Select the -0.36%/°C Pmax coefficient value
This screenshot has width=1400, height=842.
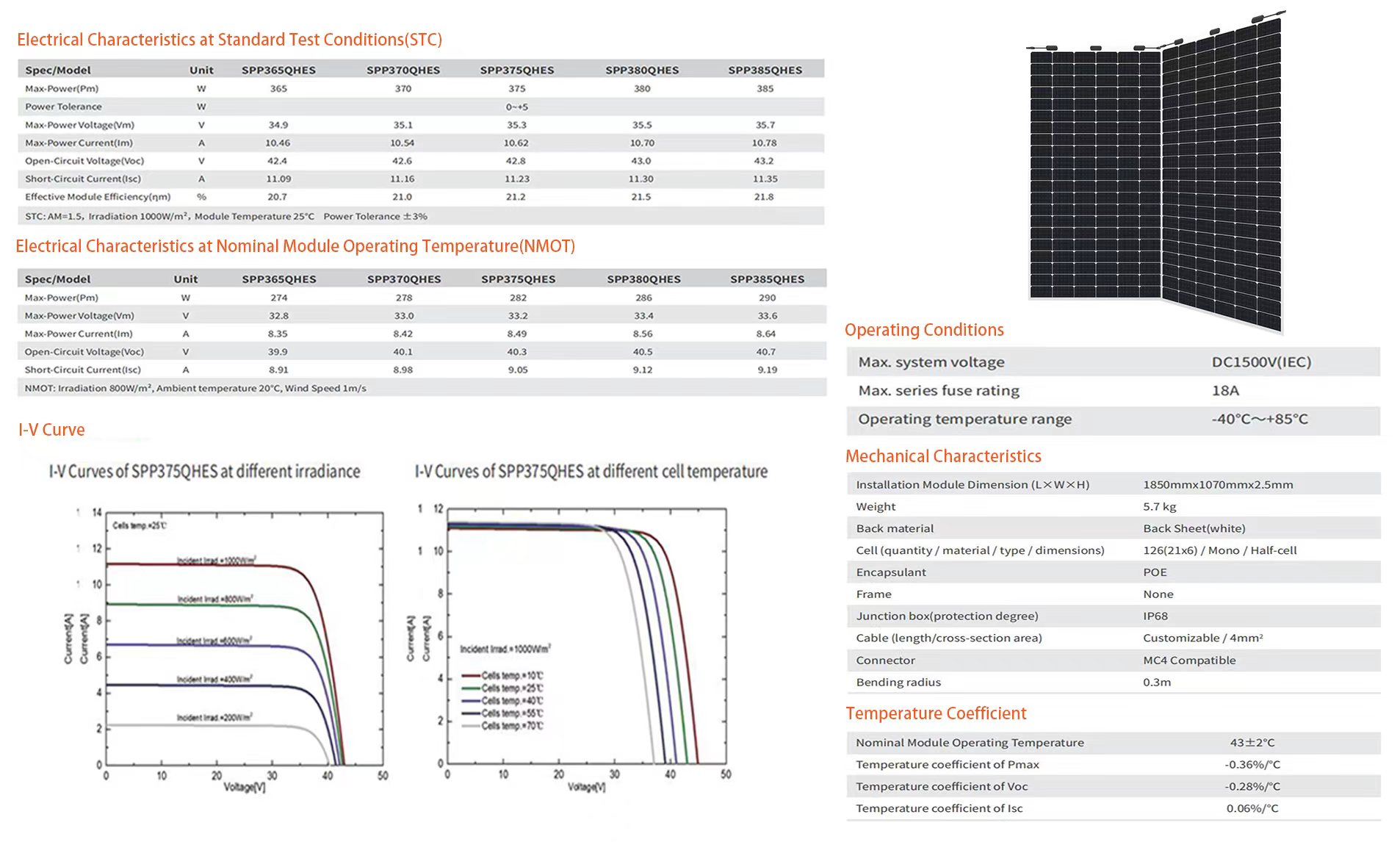coord(1252,765)
